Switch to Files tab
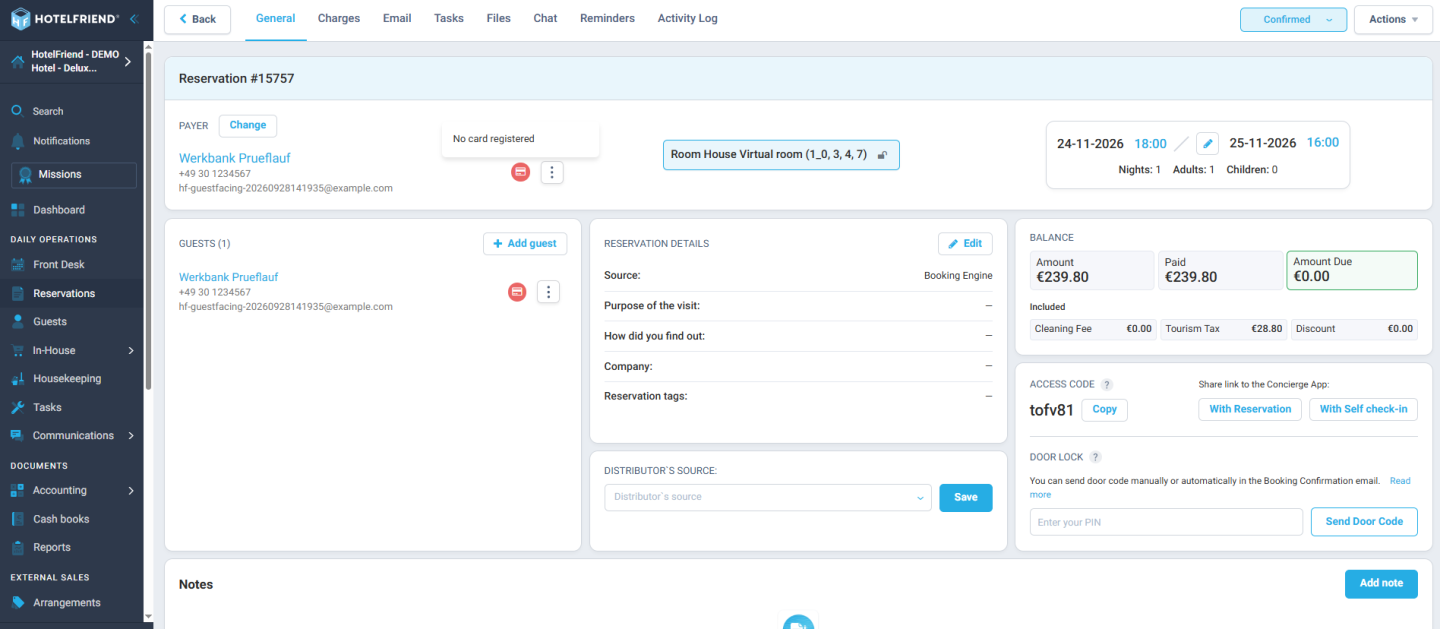 click(498, 18)
